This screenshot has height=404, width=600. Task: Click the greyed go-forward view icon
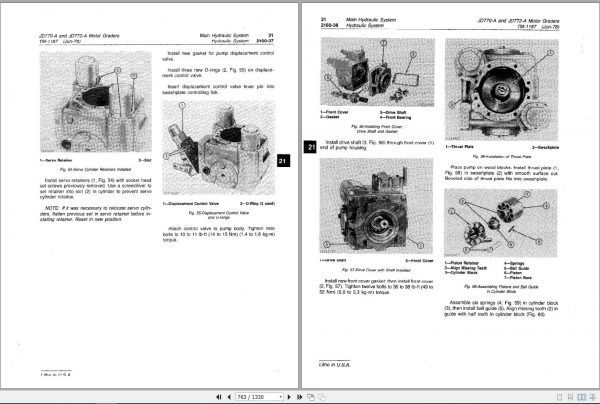pyautogui.click(x=322, y=397)
